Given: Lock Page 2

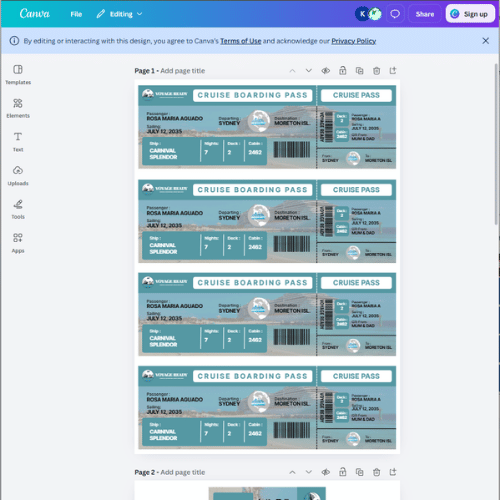Looking at the screenshot, I should (343, 472).
